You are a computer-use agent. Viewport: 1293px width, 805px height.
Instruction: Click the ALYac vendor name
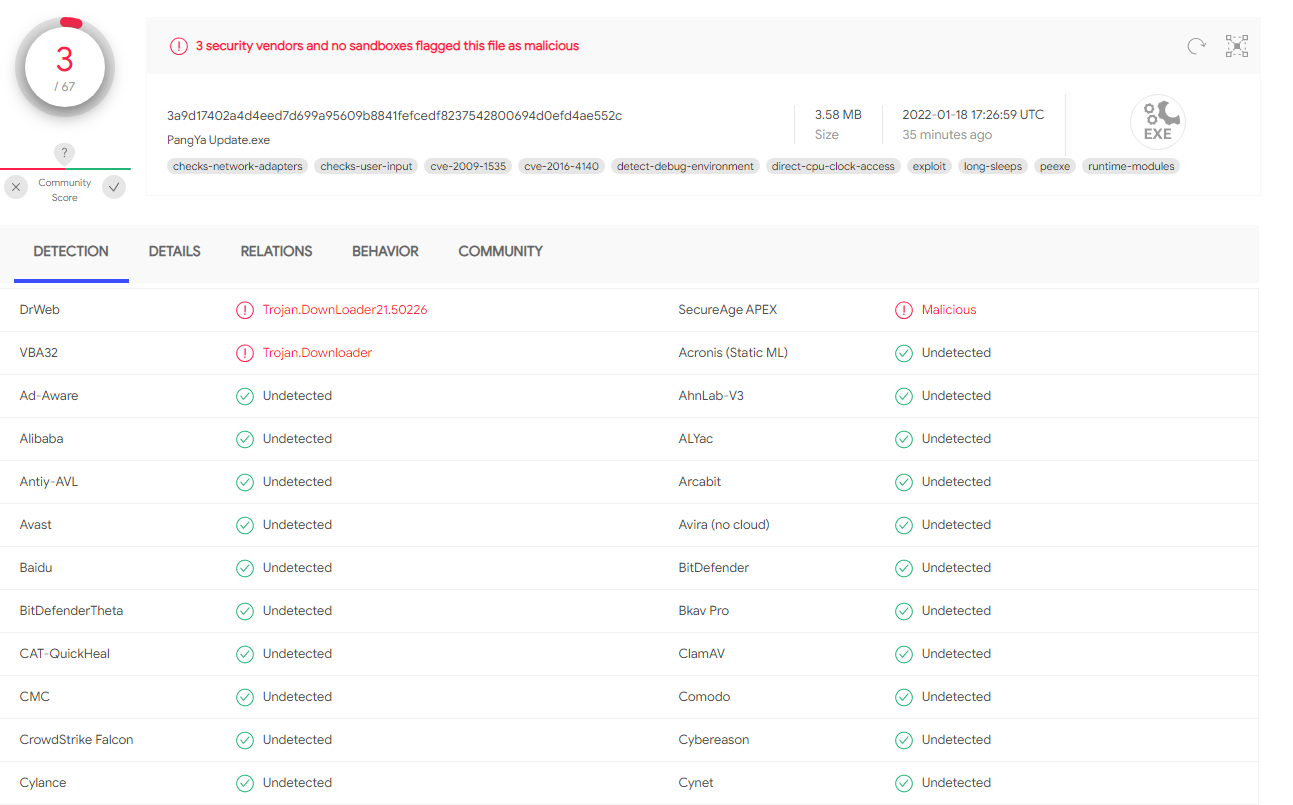[696, 439]
